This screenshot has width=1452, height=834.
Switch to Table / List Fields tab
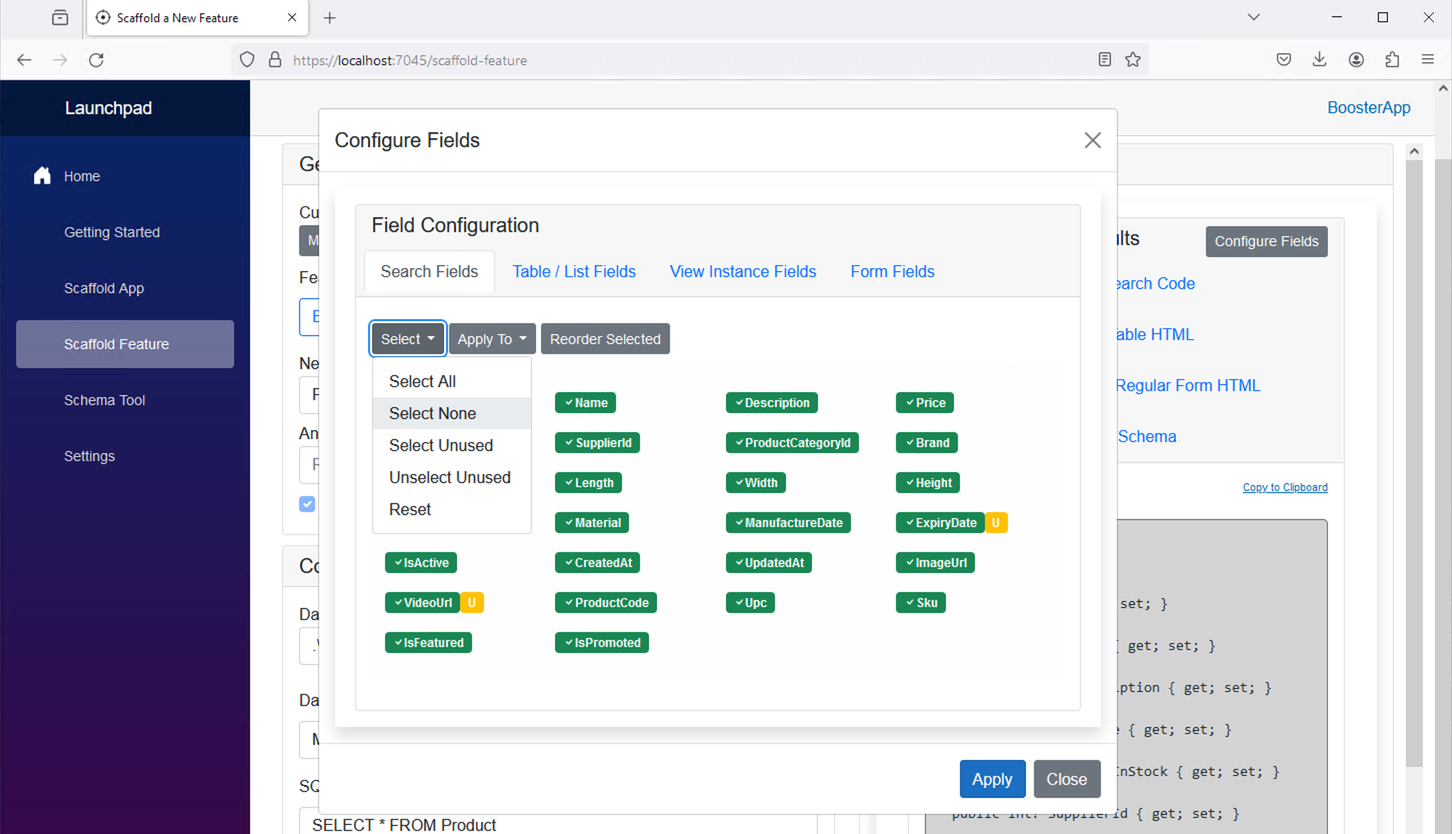[574, 272]
